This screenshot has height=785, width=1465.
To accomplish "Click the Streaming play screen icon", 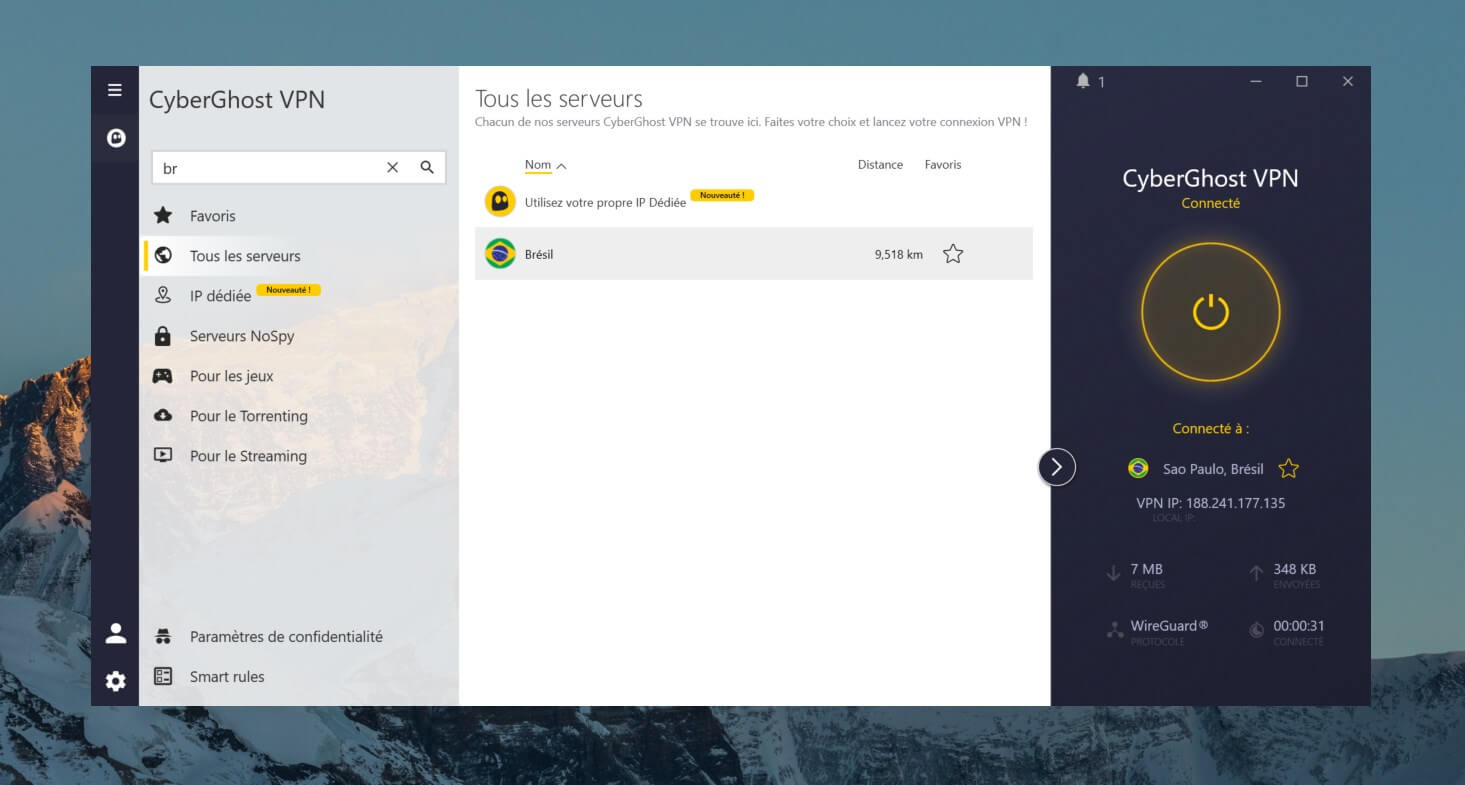I will click(163, 455).
